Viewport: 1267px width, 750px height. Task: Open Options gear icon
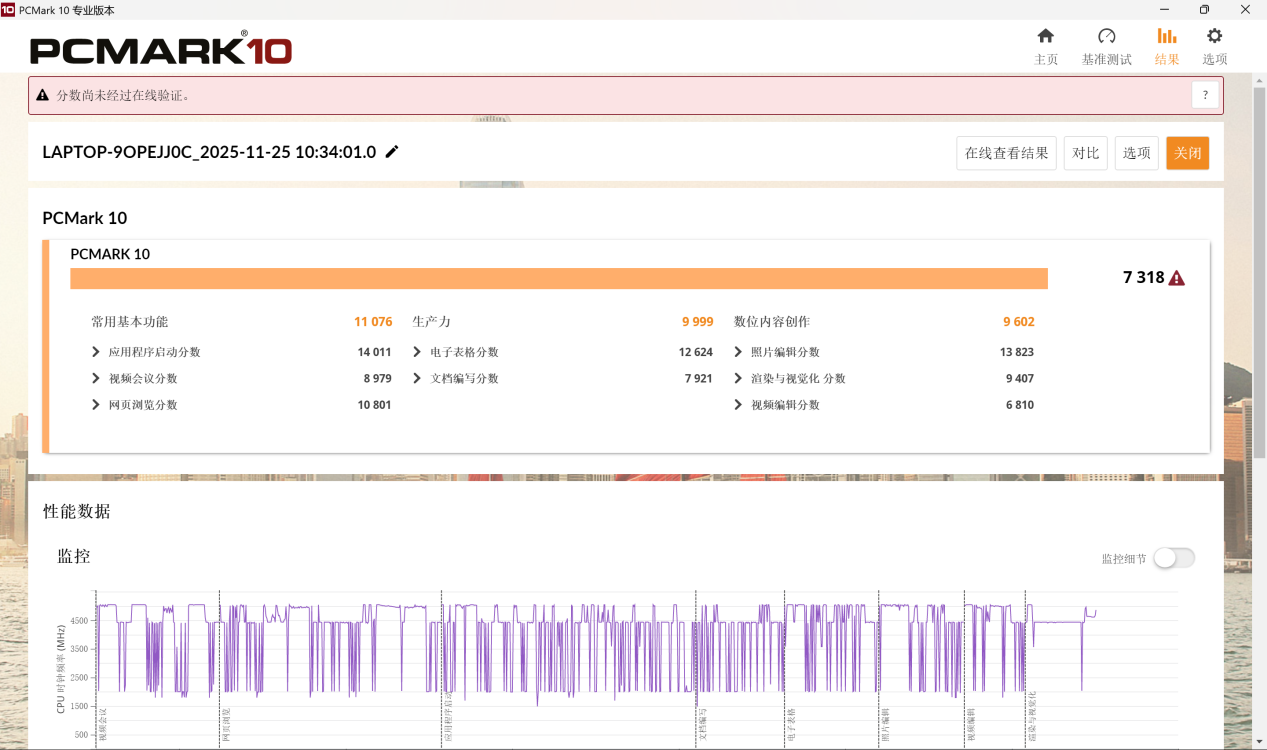click(x=1214, y=37)
